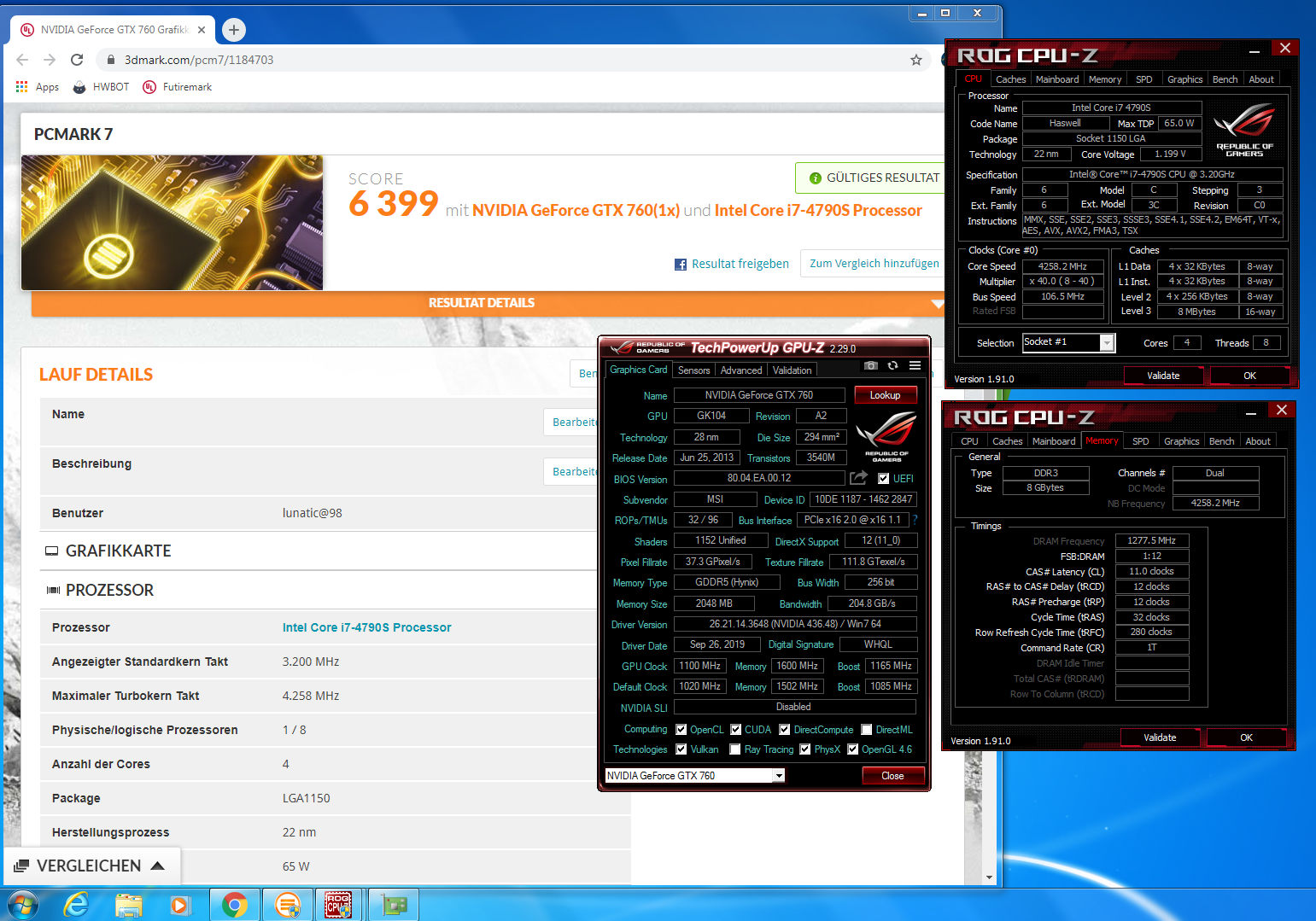Image resolution: width=1316 pixels, height=921 pixels.
Task: Open SPD tab in bottom CPU-Z window
Action: click(1140, 441)
